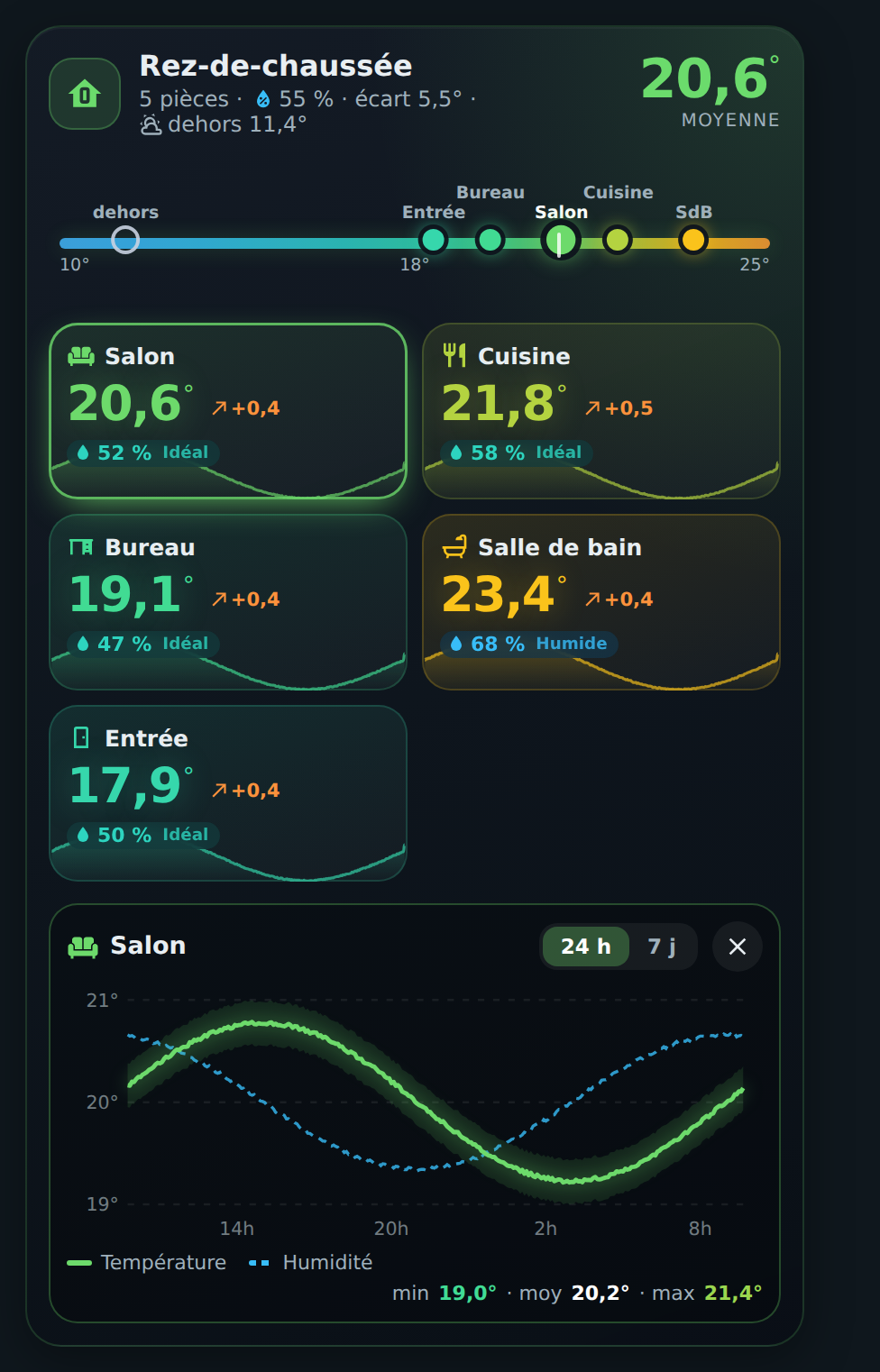Switch the chart to 7 j view

coord(662,947)
